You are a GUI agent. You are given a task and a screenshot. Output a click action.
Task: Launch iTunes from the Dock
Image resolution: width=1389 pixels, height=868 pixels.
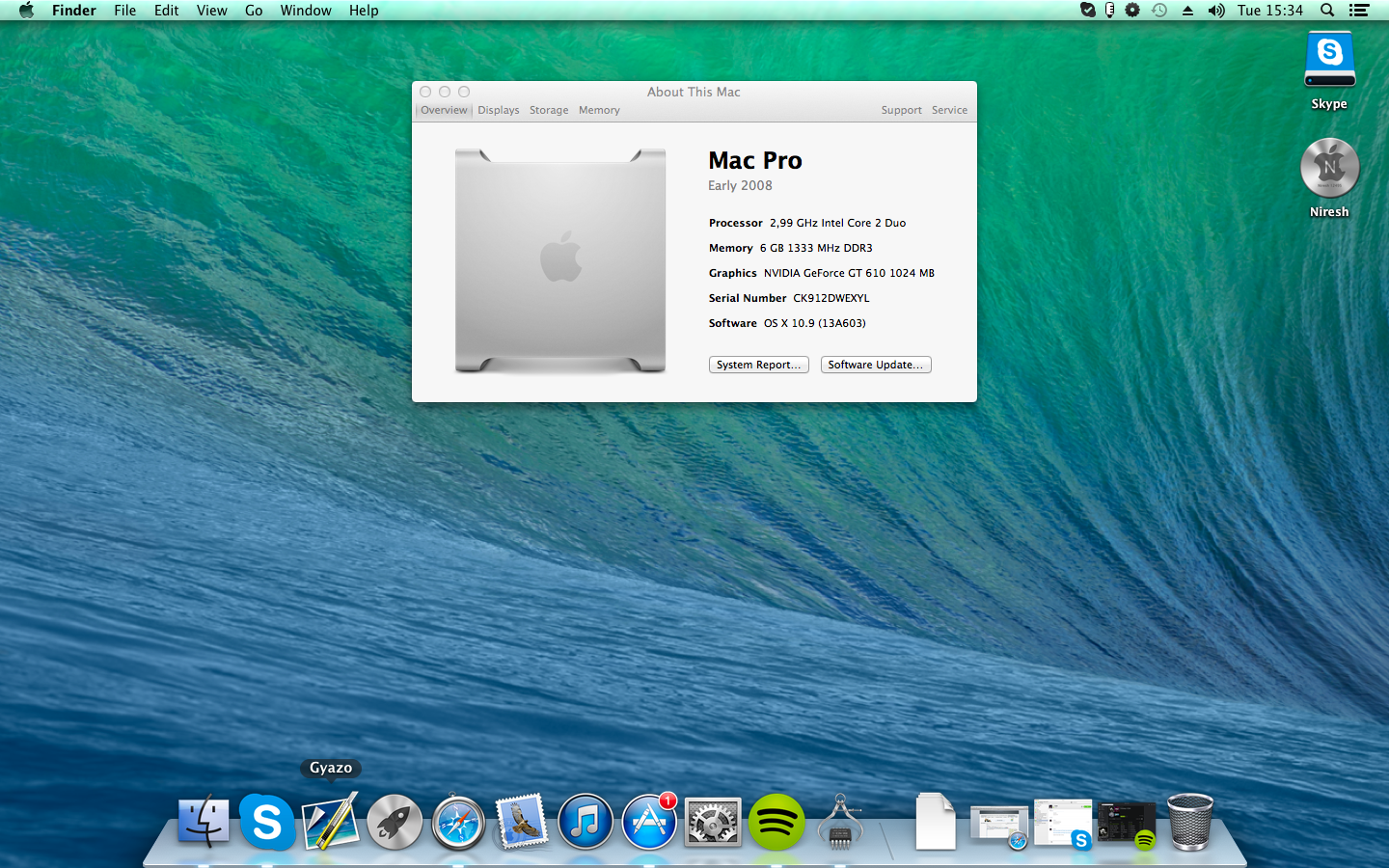(586, 822)
